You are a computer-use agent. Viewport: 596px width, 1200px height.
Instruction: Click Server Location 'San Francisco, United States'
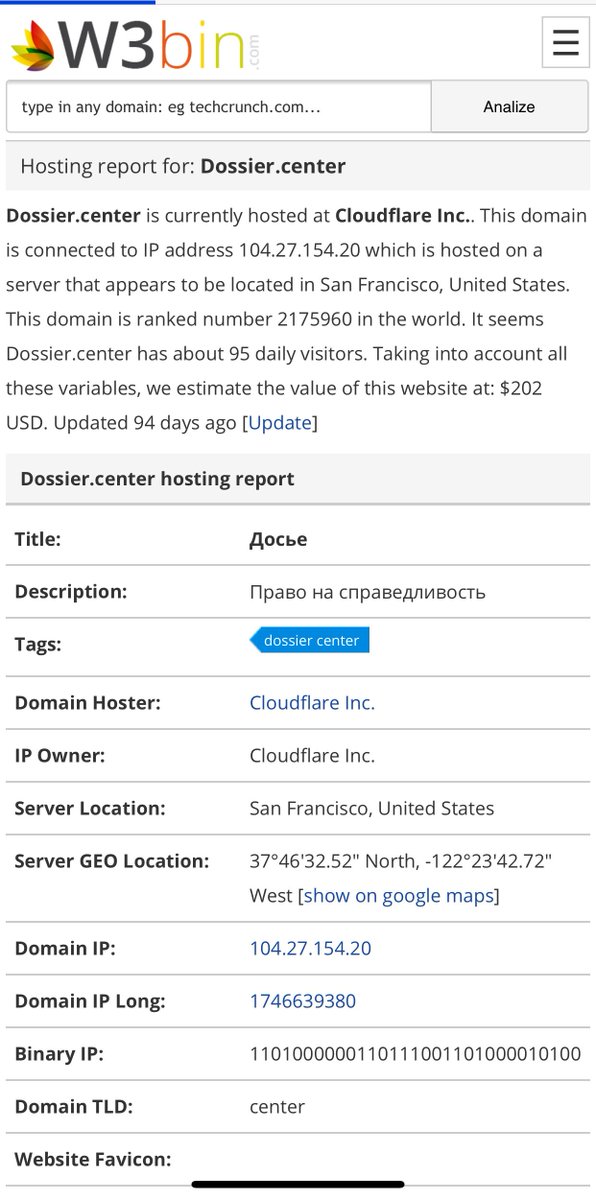click(371, 808)
